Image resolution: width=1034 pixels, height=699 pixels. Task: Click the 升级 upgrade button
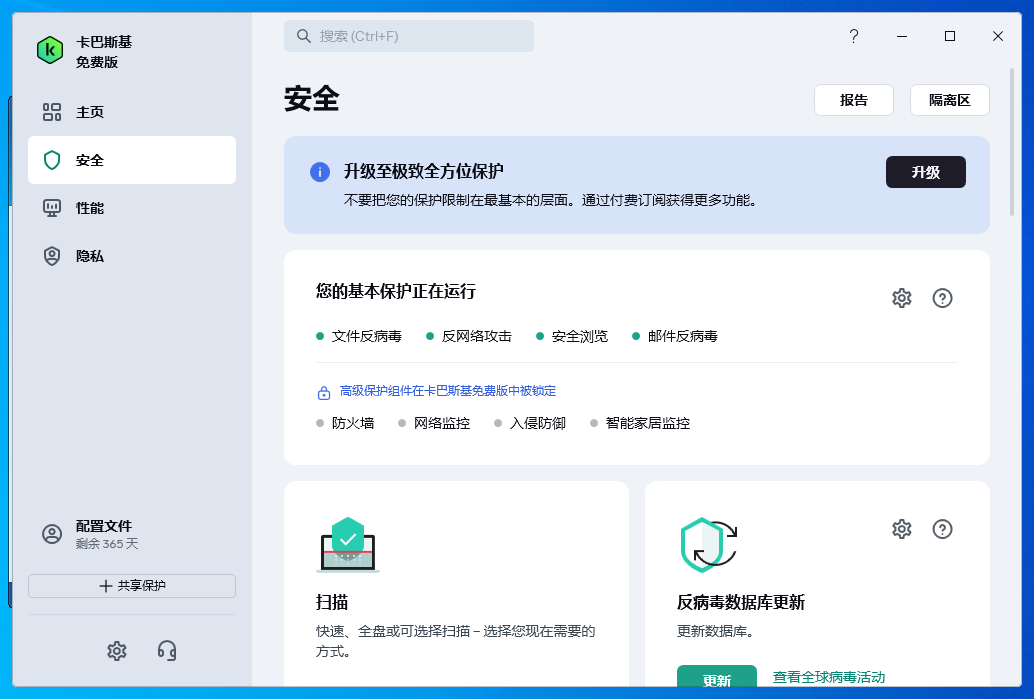click(925, 171)
